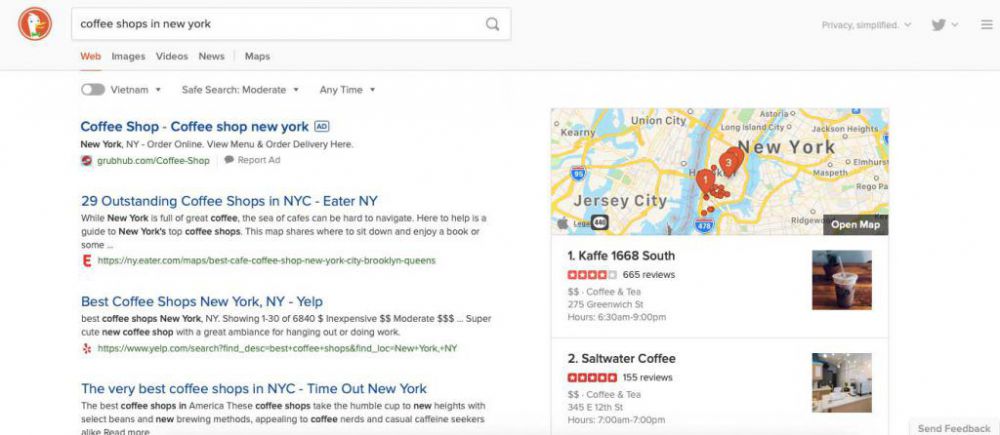Click the Saltwater Coffee star rating
Image resolution: width=1000 pixels, height=435 pixels.
(592, 378)
